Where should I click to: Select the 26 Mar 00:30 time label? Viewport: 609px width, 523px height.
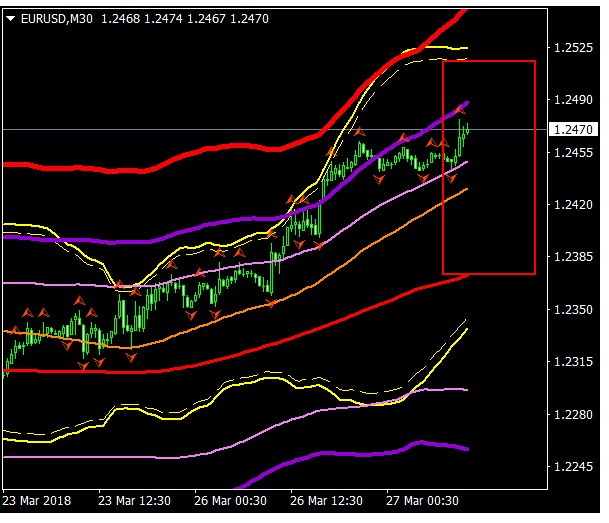click(x=231, y=499)
